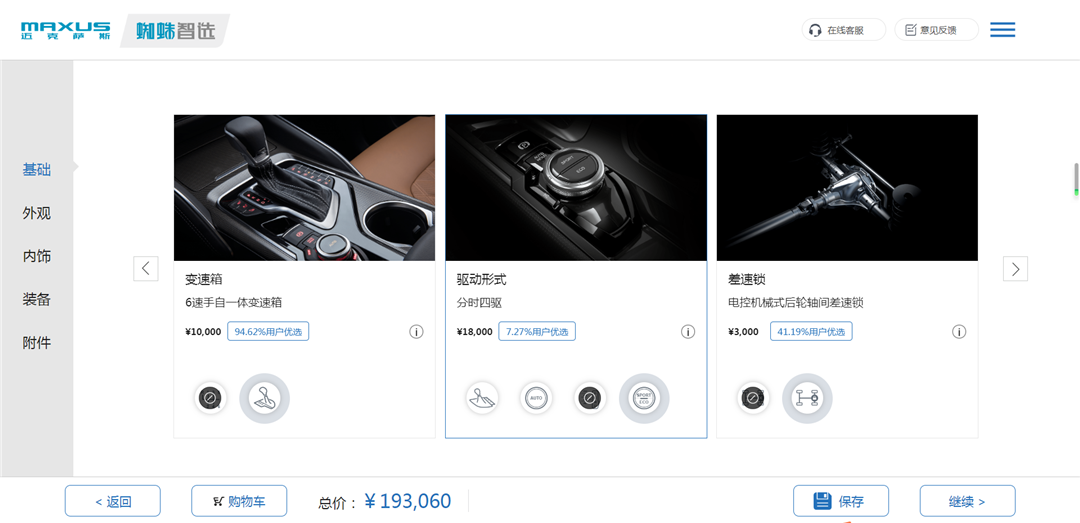Click the 保存 save button
The height and width of the screenshot is (523, 1080).
click(840, 501)
